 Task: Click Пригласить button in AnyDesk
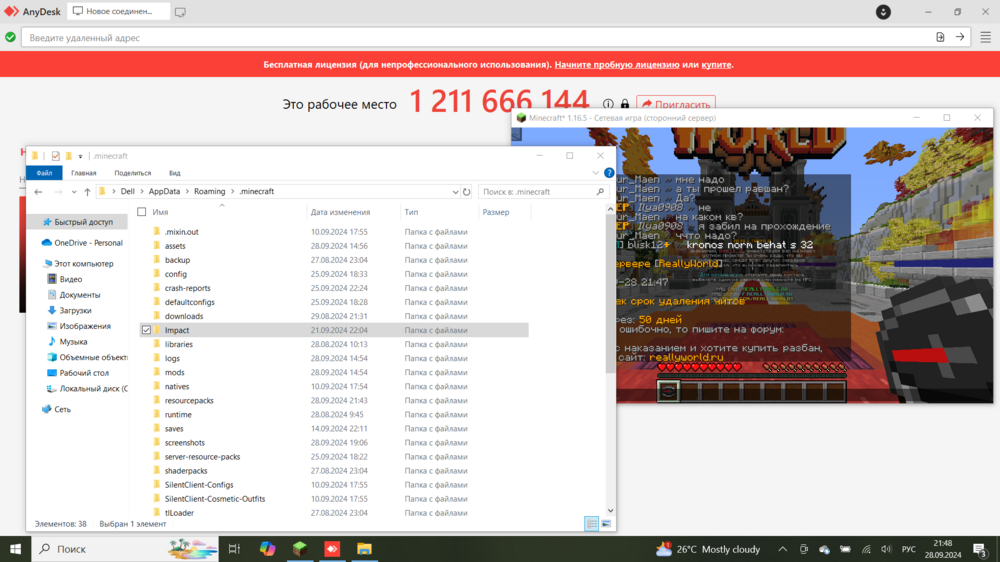click(x=676, y=105)
